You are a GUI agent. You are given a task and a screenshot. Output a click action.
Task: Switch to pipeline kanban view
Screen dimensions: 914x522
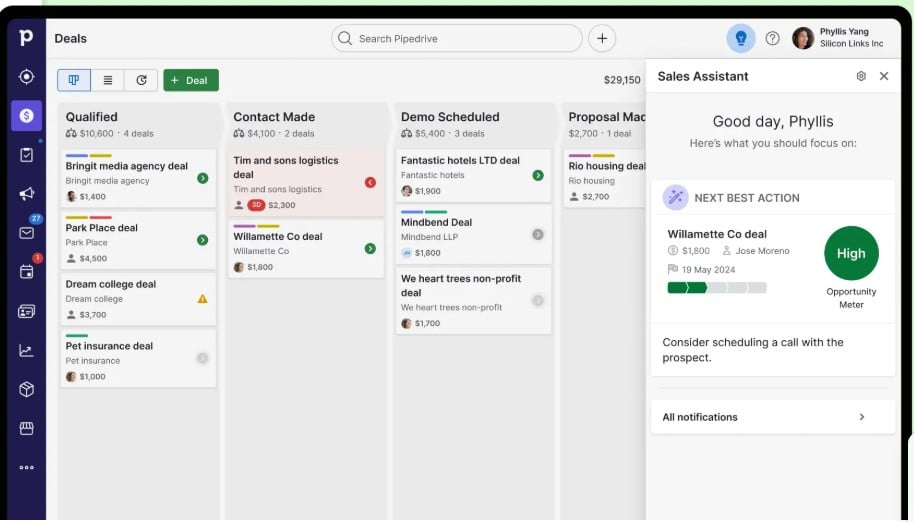tap(74, 80)
